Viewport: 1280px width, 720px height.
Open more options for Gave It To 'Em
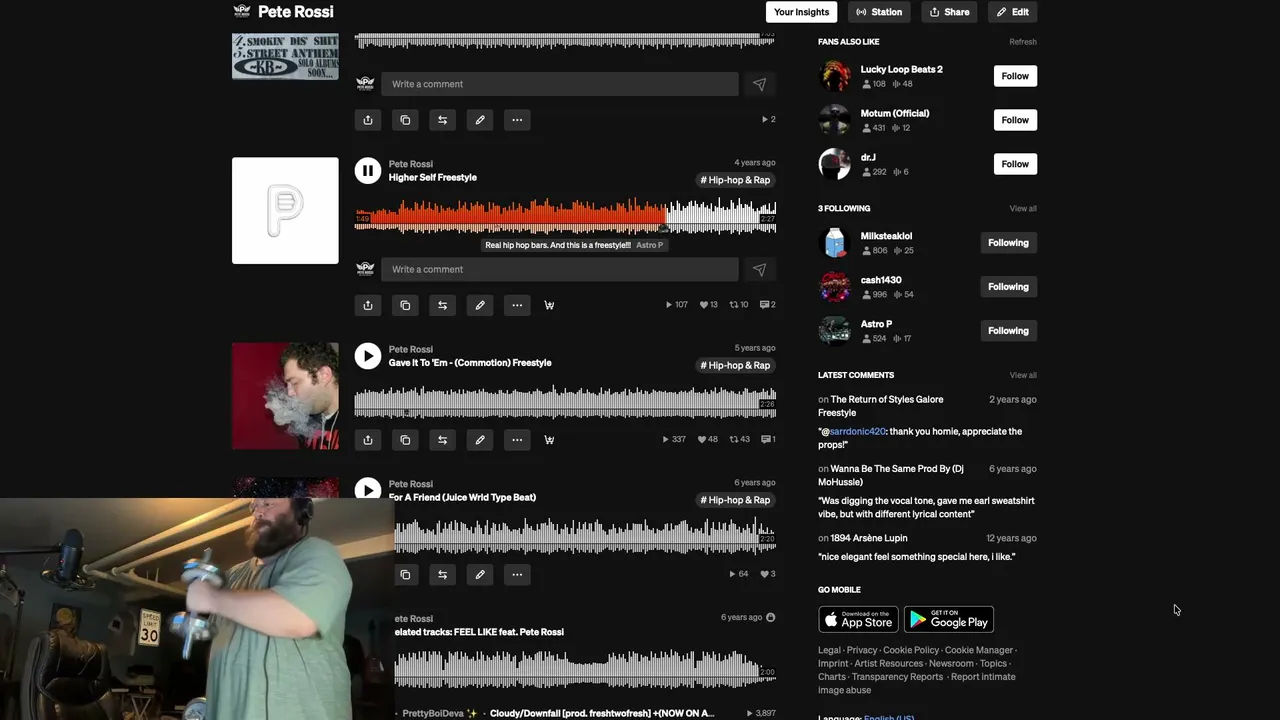point(517,440)
